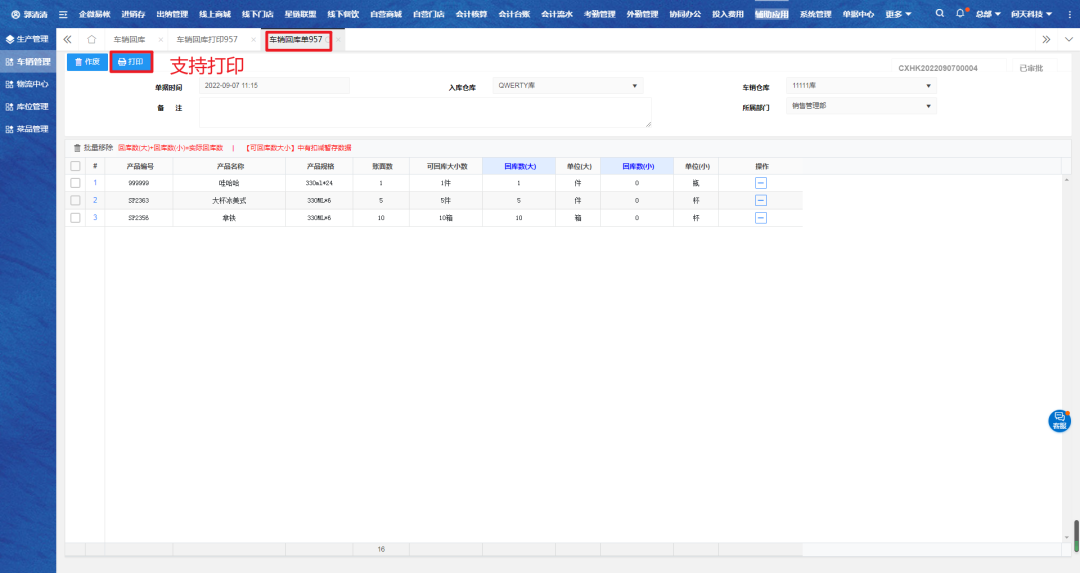Open the 车销仓库 dropdown showing 11111库
The image size is (1080, 573).
coord(861,86)
